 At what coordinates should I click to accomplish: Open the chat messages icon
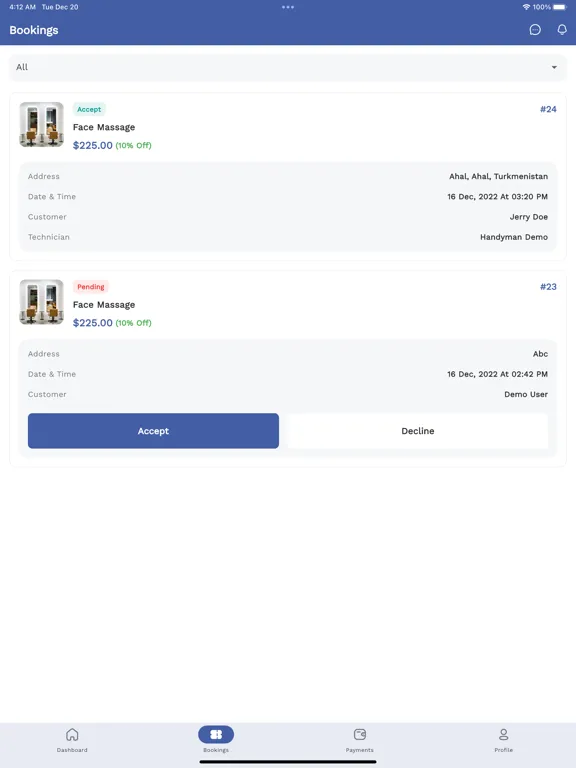[535, 30]
